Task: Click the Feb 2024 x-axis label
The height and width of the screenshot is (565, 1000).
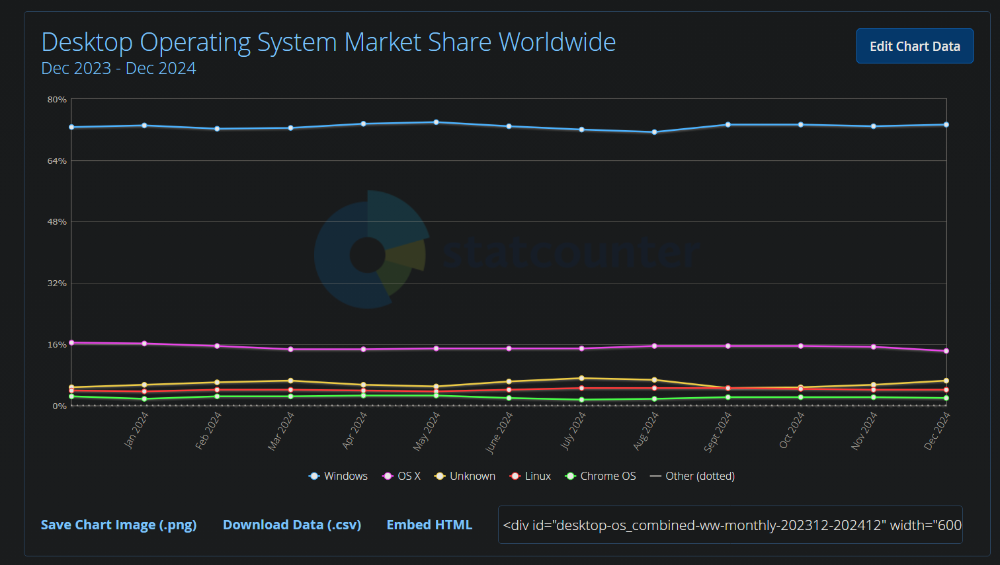Action: click(209, 430)
